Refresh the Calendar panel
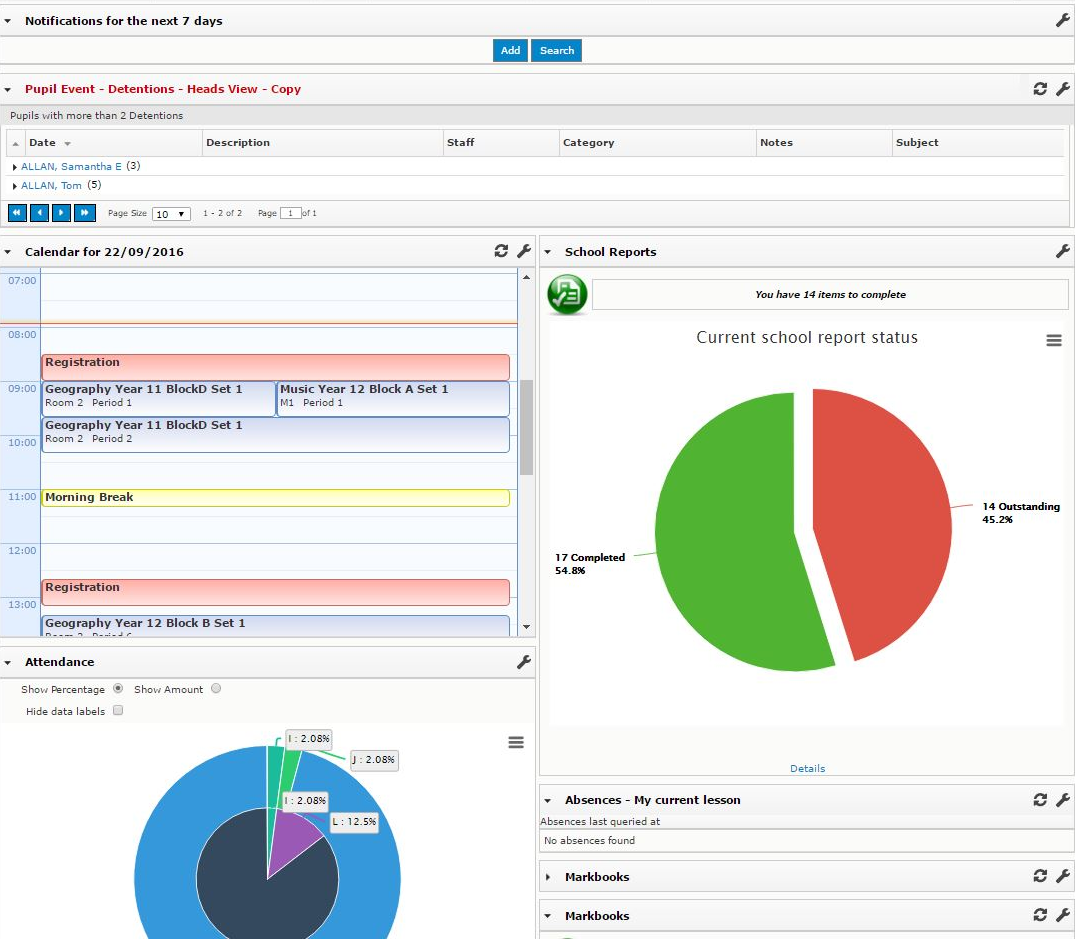Image resolution: width=1075 pixels, height=939 pixels. pos(501,251)
